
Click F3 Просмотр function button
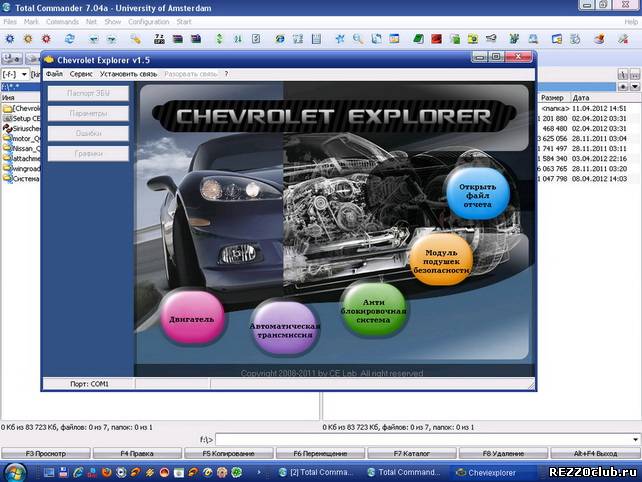tap(46, 453)
